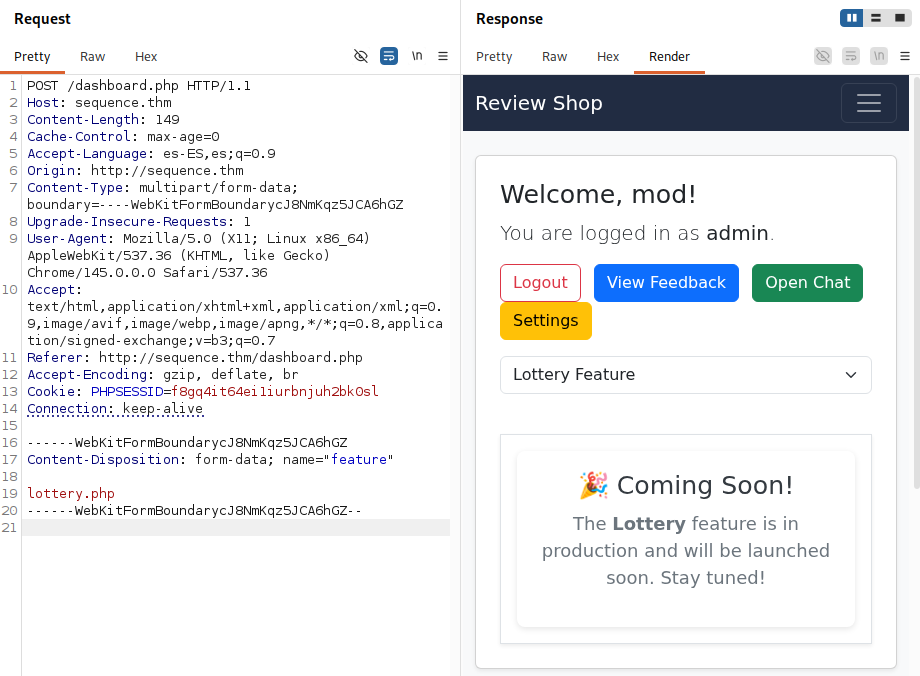Open Response panel options menu
The image size is (920, 676).
[905, 56]
